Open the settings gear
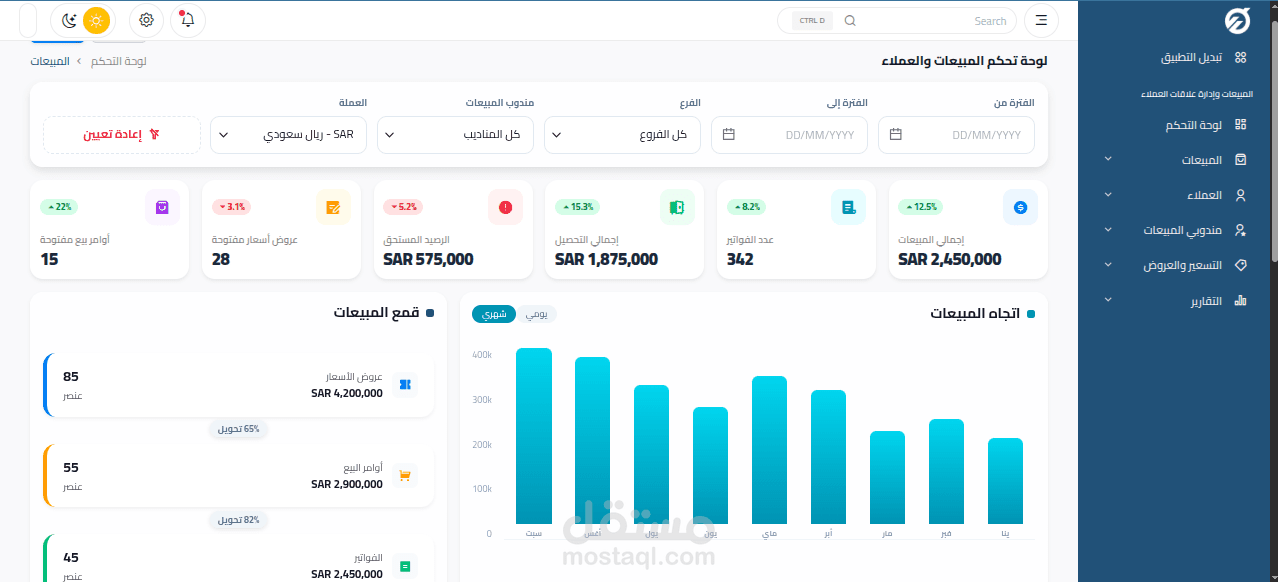The image size is (1278, 582). click(x=145, y=20)
